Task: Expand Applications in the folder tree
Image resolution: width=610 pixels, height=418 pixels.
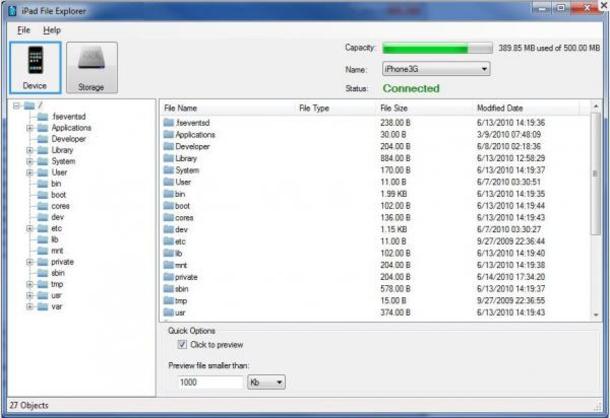Action: tap(30, 128)
